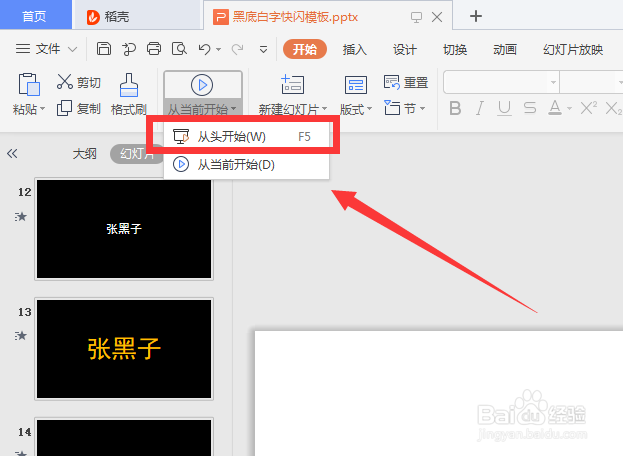Switch to 大纲 outline view
Image resolution: width=623 pixels, height=456 pixels.
pos(84,153)
